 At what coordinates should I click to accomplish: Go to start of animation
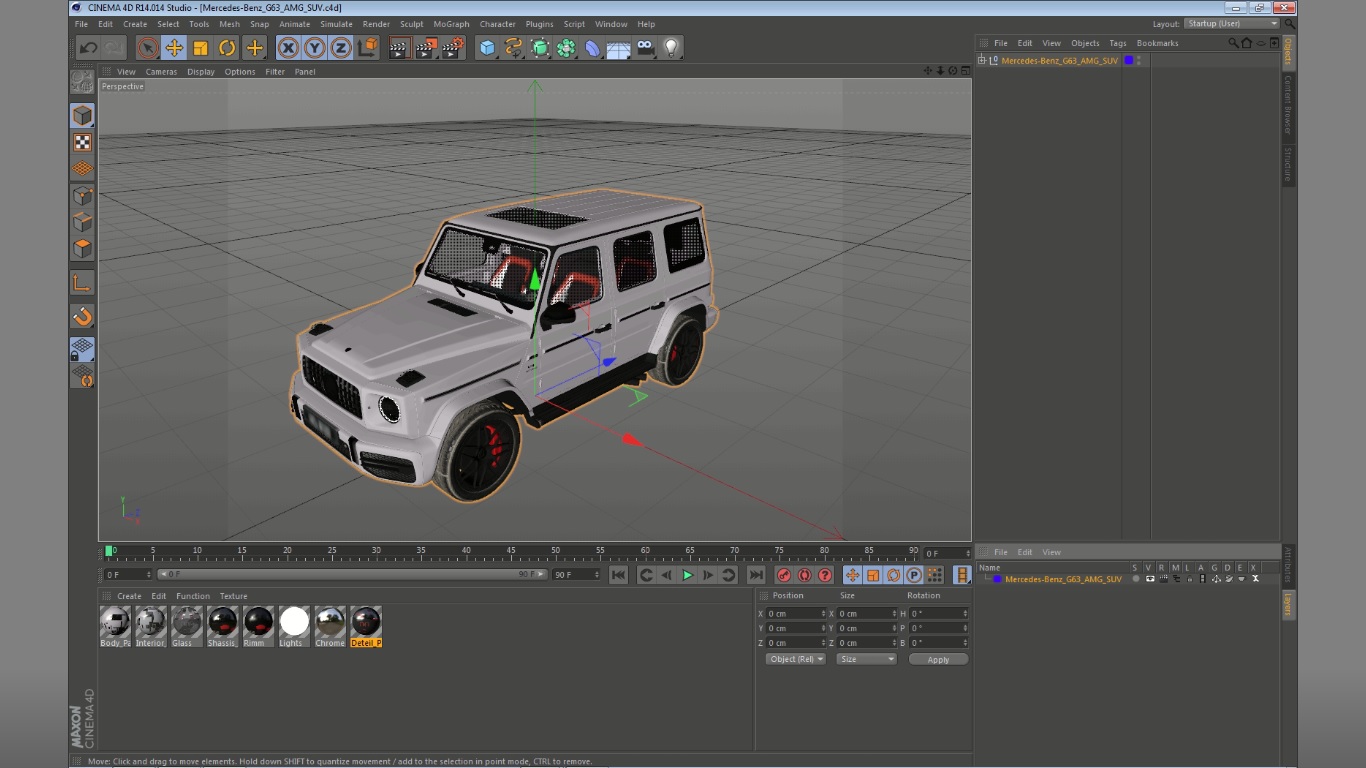(x=618, y=575)
